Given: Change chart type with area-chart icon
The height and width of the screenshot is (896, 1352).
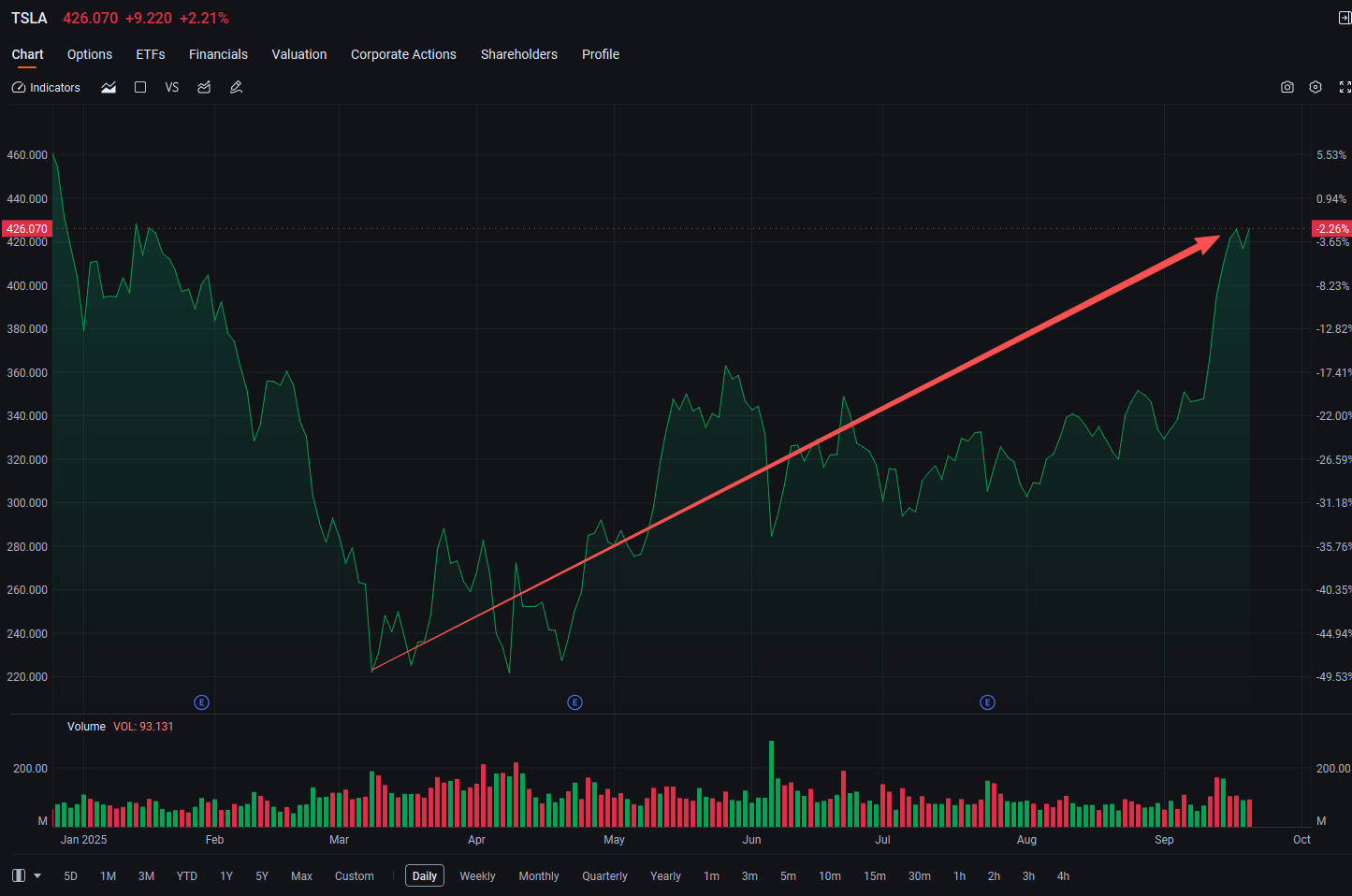Looking at the screenshot, I should (x=109, y=87).
